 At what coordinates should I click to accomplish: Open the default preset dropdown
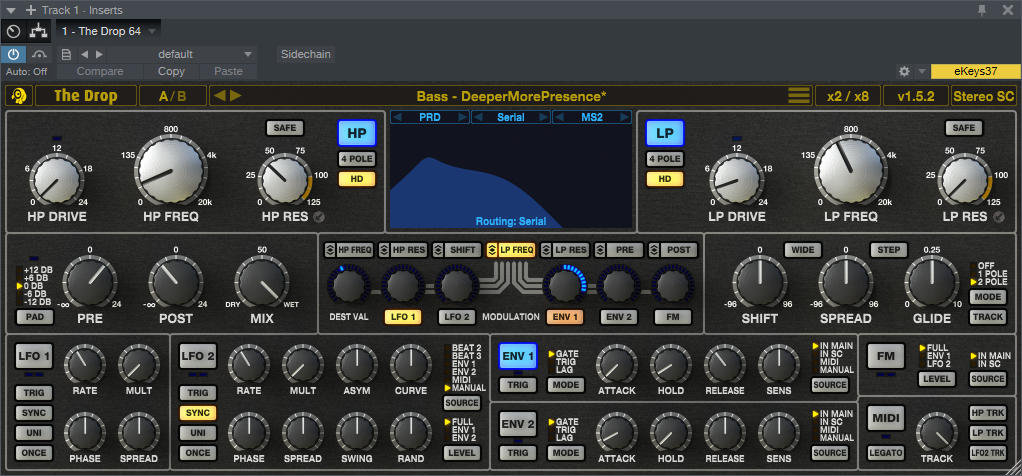pyautogui.click(x=182, y=54)
